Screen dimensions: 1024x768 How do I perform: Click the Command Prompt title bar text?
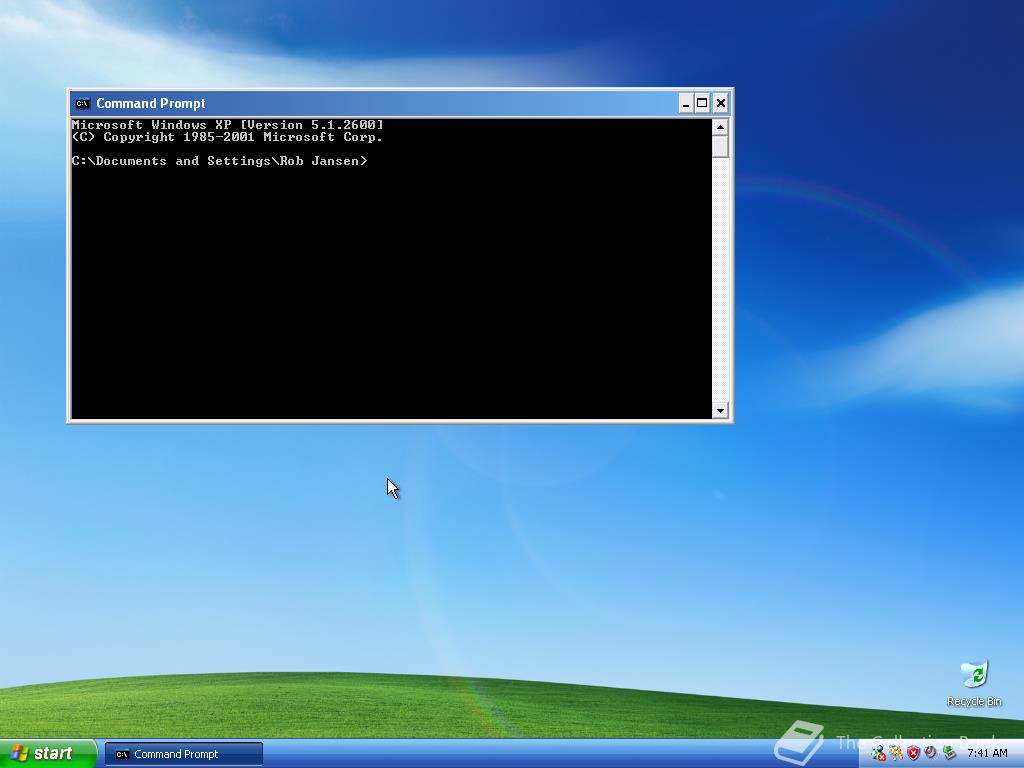pyautogui.click(x=151, y=103)
